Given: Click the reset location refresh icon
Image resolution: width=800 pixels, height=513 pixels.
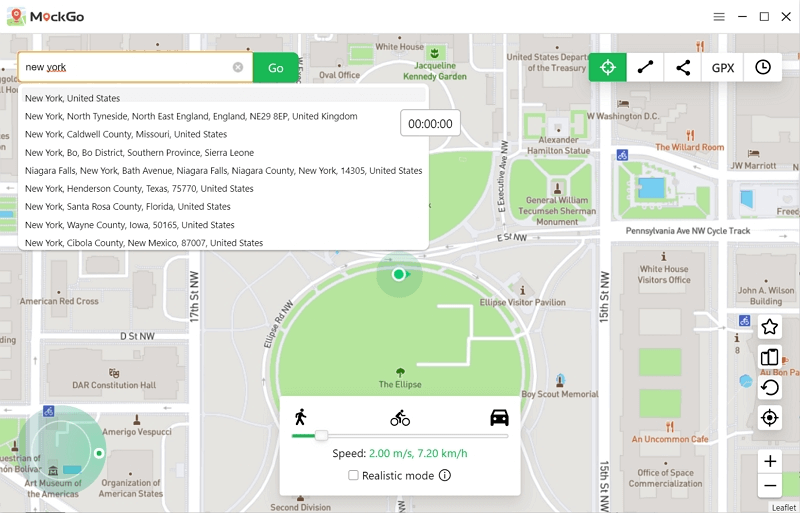Looking at the screenshot, I should 769,388.
